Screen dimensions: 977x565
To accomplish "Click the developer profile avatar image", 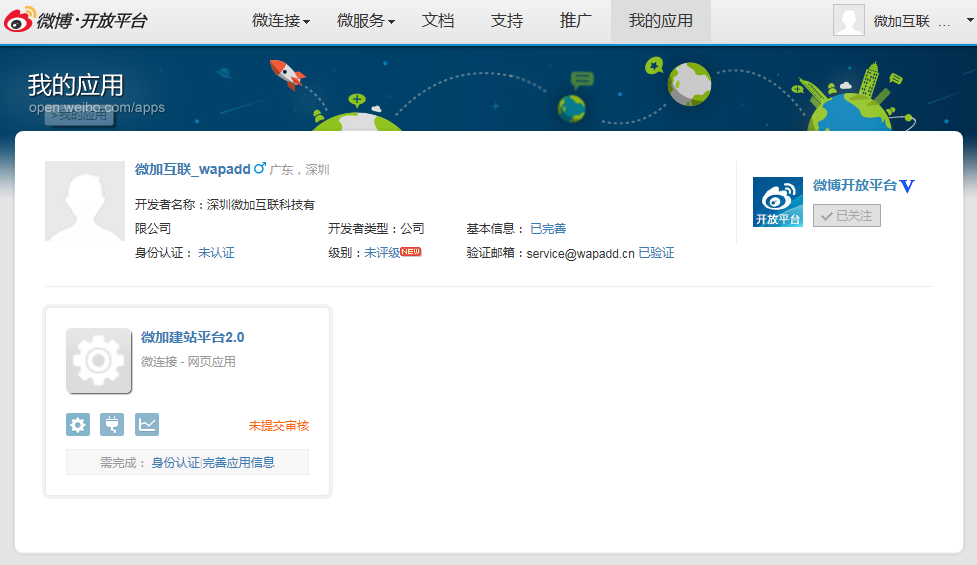I will [x=84, y=201].
